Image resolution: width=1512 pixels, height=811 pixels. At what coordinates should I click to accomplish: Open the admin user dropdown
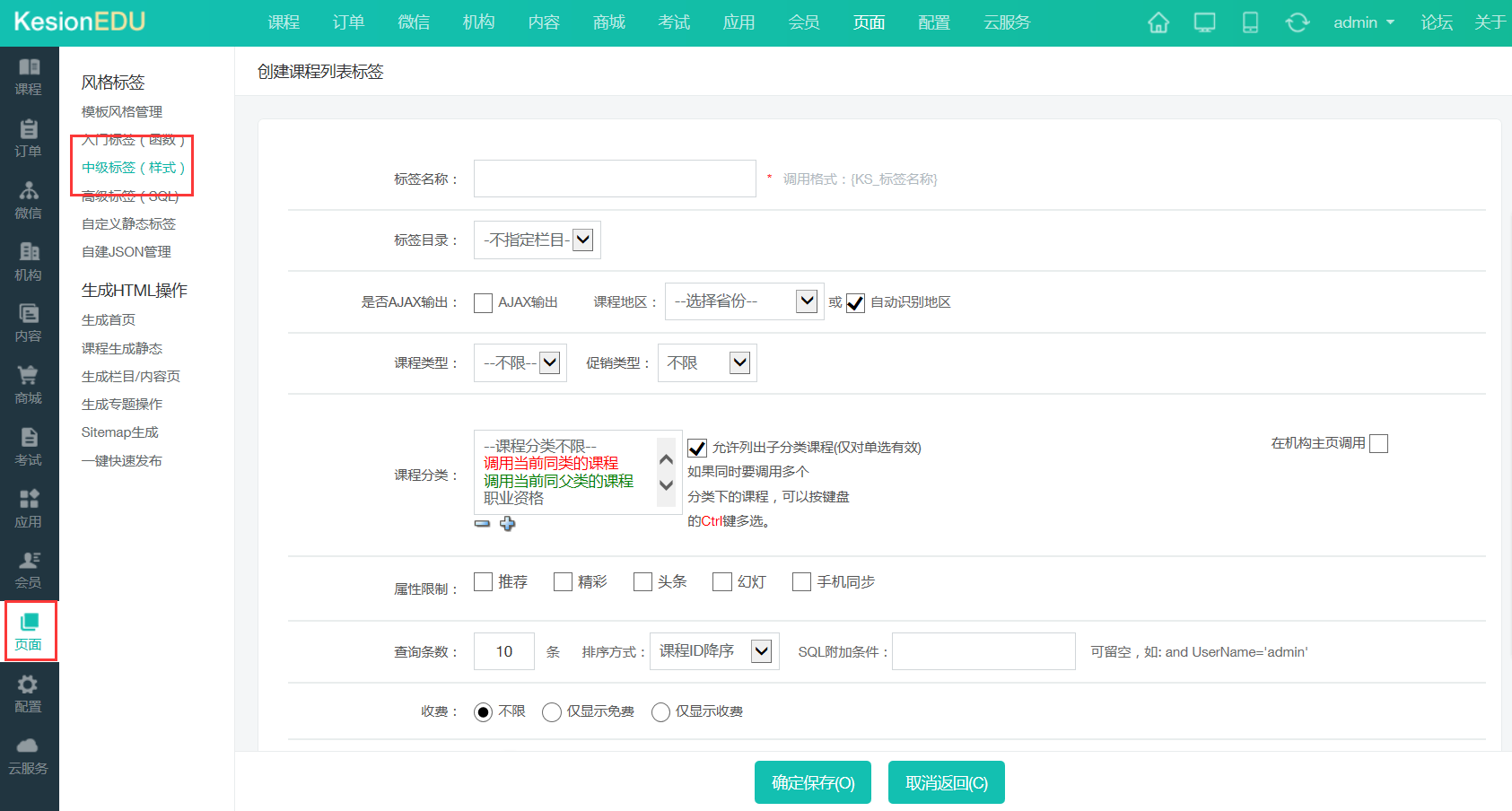point(1364,22)
